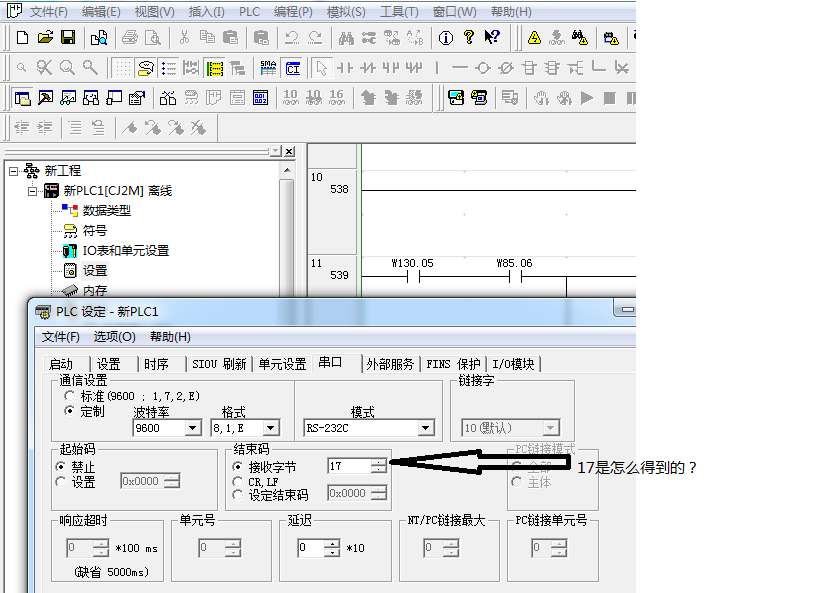Collapse the 新工程 tree node
The height and width of the screenshot is (593, 819).
pyautogui.click(x=14, y=171)
